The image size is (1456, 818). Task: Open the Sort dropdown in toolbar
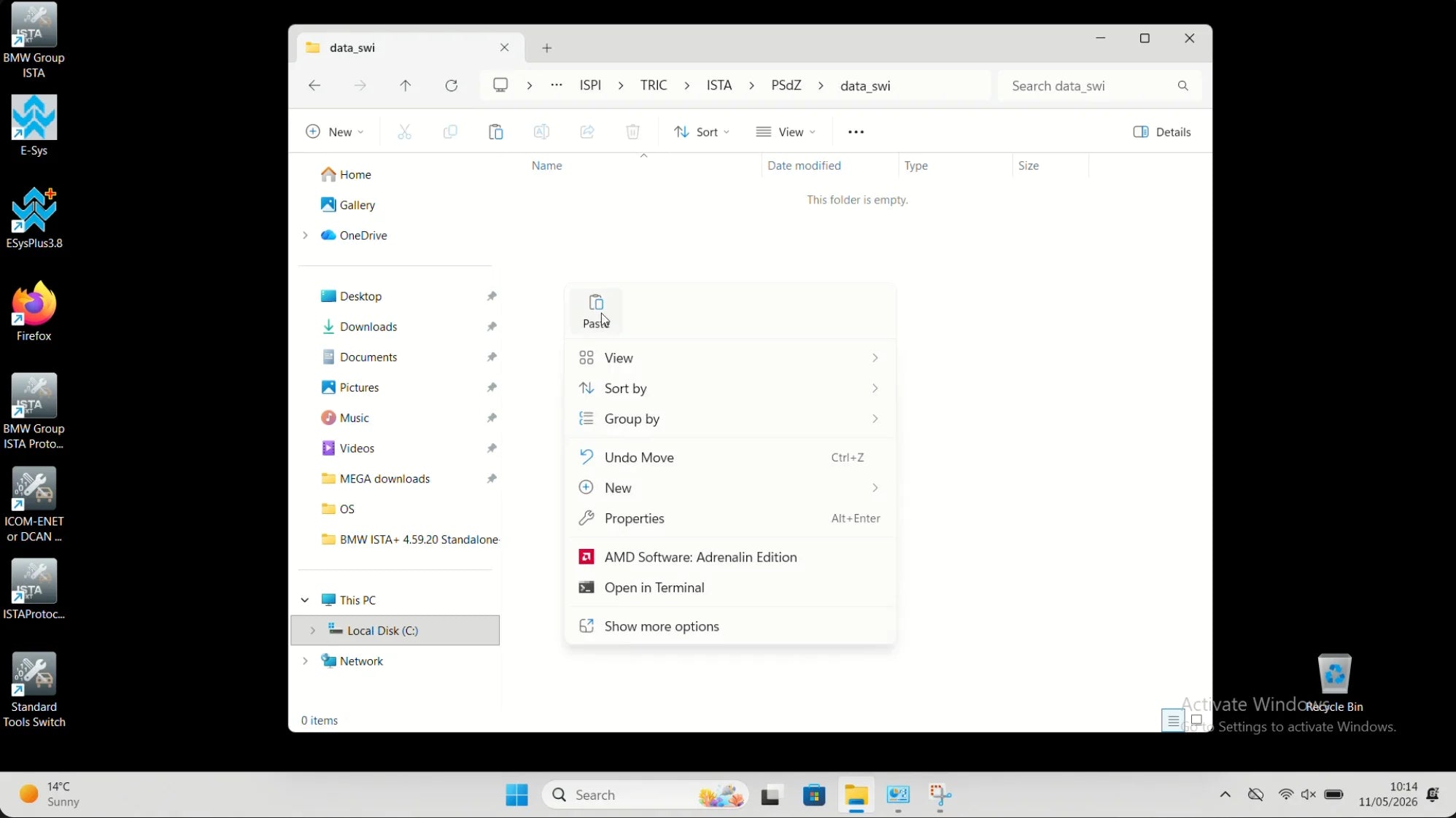(702, 132)
